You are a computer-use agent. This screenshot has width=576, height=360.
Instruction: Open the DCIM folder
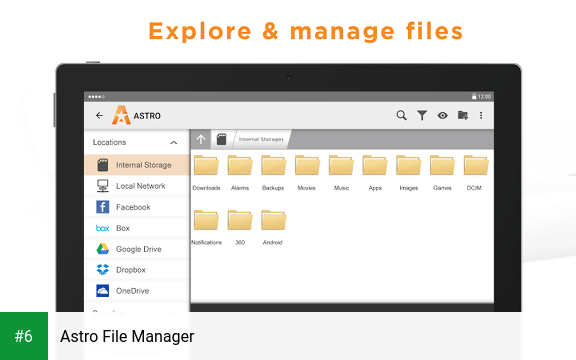point(476,173)
